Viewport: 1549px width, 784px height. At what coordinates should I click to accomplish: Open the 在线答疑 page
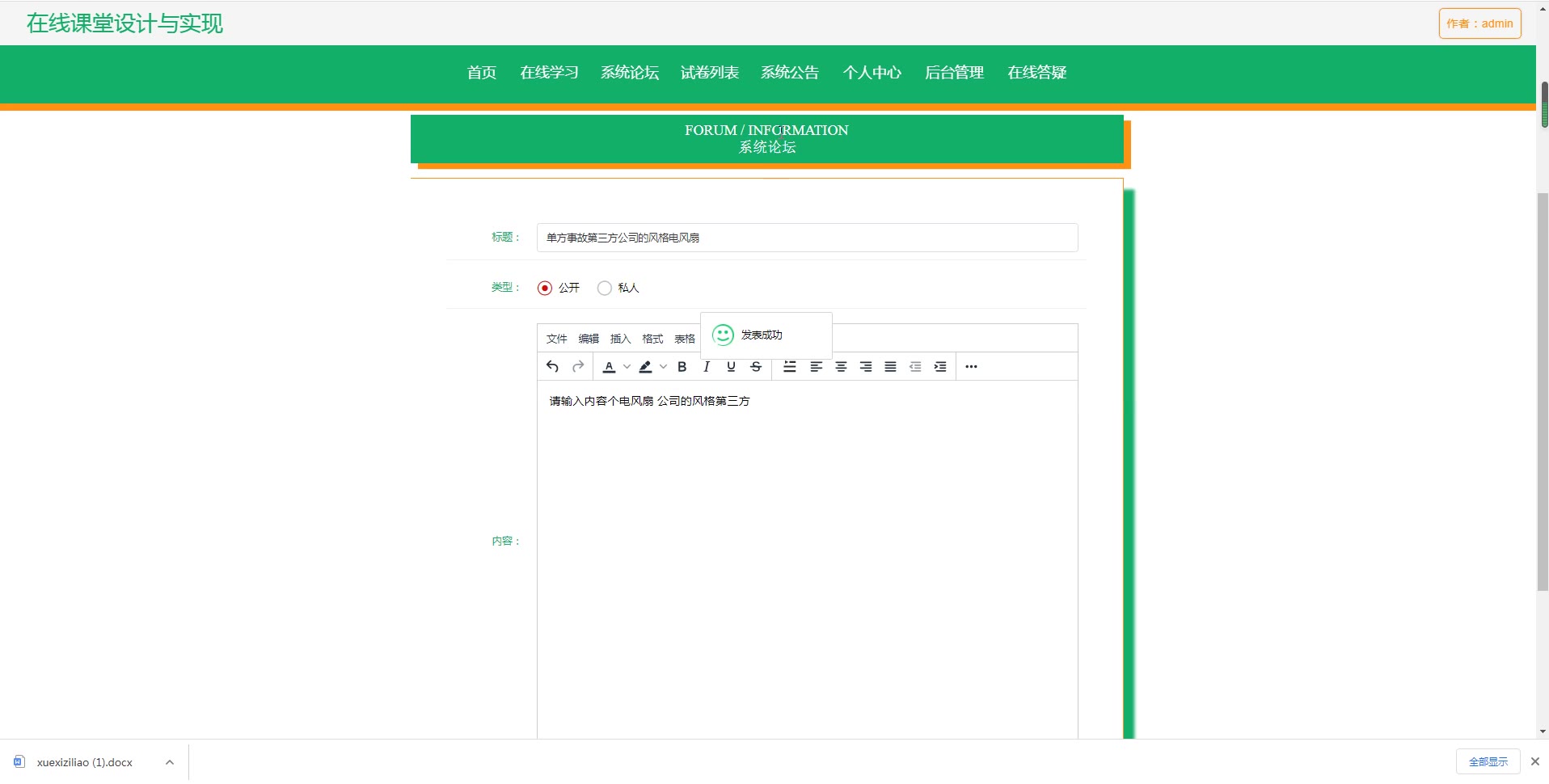(x=1037, y=73)
